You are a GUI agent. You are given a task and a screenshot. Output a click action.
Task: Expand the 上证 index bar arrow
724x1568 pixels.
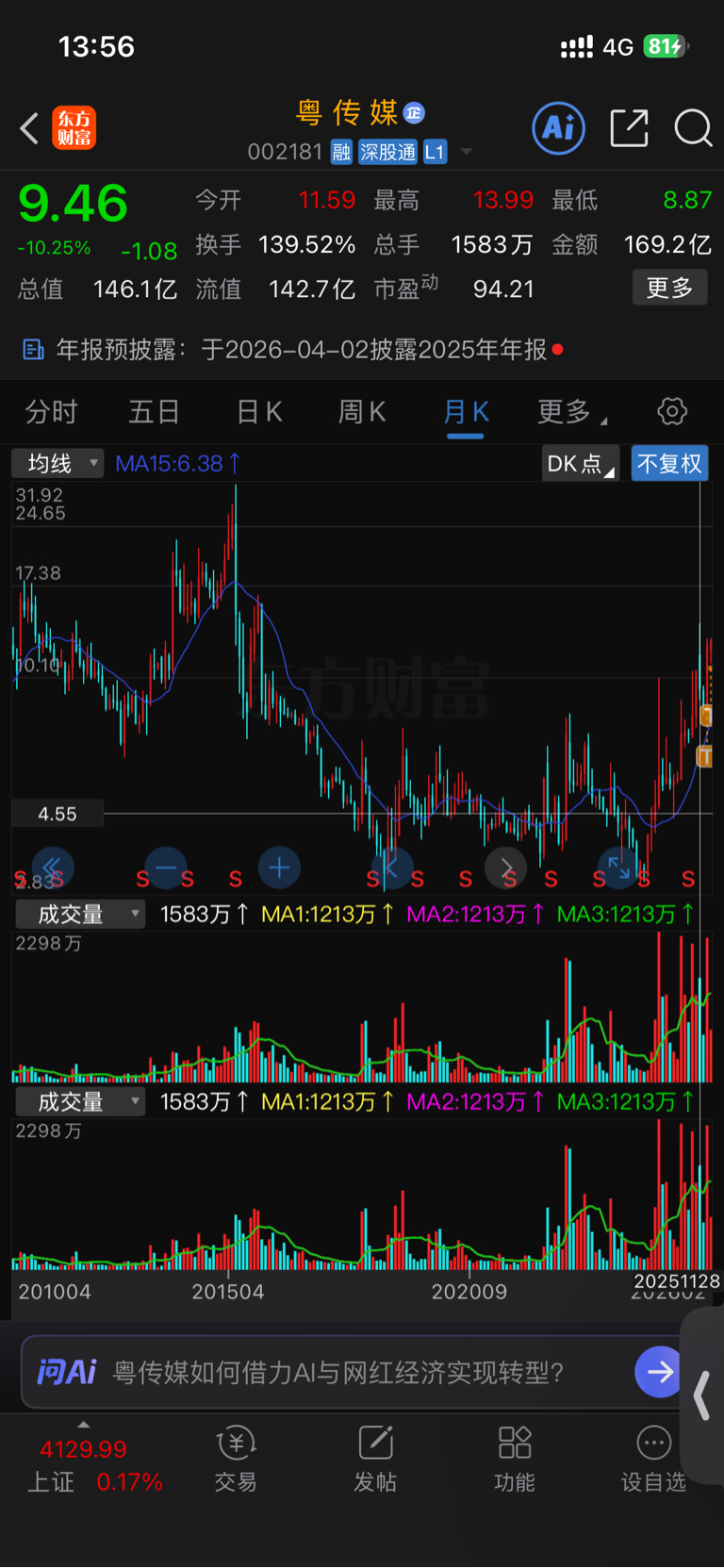tap(84, 1425)
